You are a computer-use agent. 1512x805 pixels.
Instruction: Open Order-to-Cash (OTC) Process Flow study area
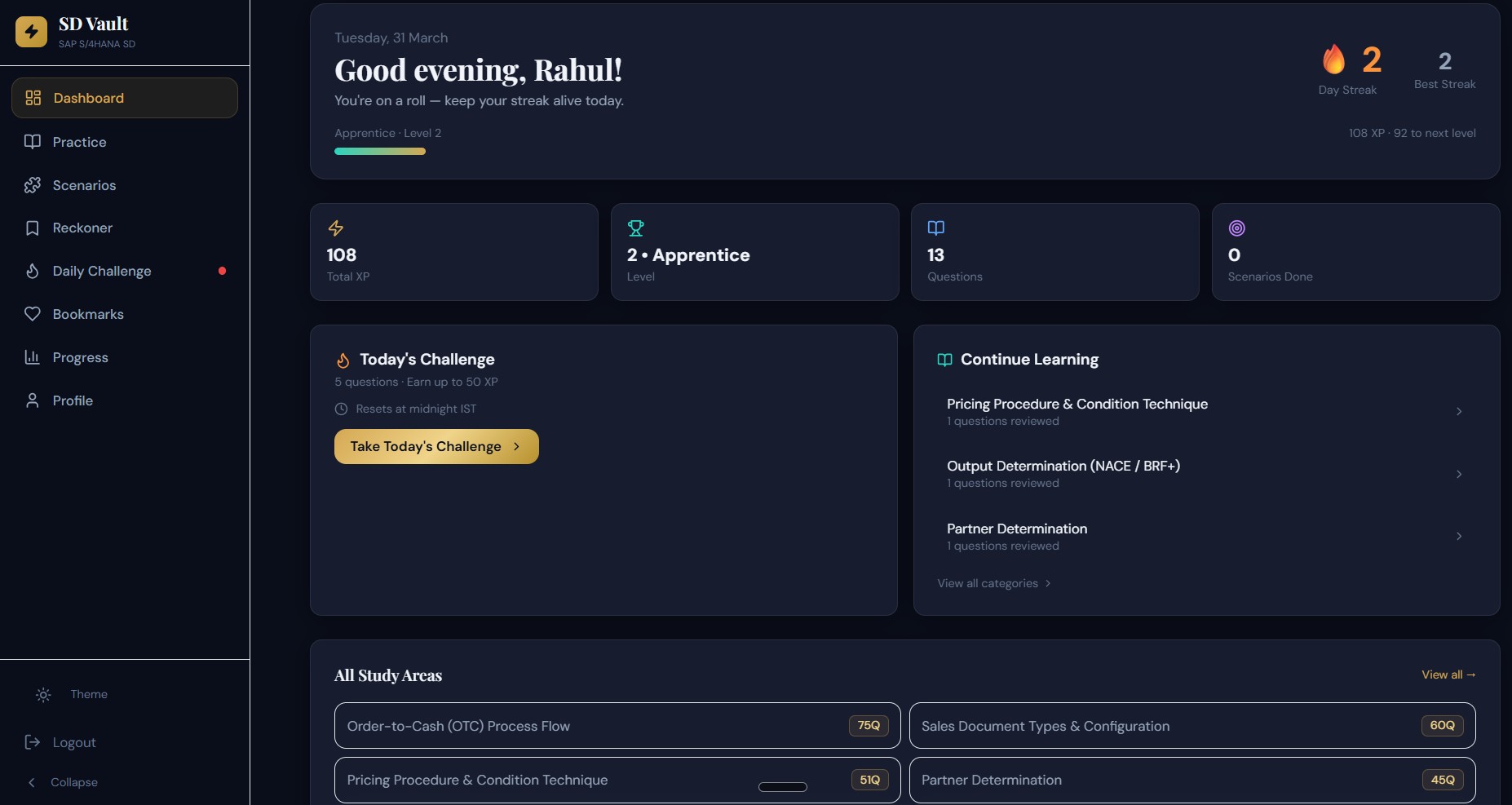617,726
